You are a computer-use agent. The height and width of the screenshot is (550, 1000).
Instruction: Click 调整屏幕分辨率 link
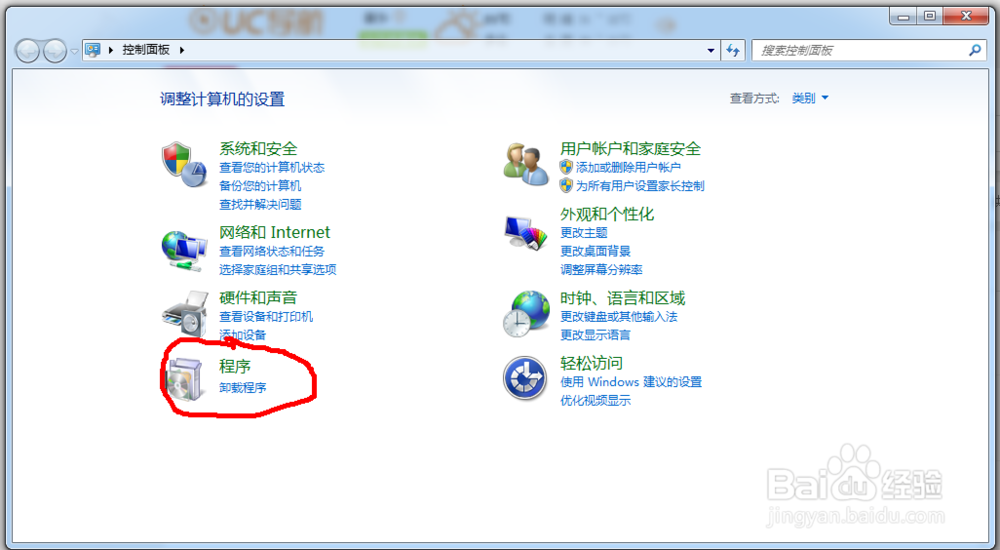[601, 269]
